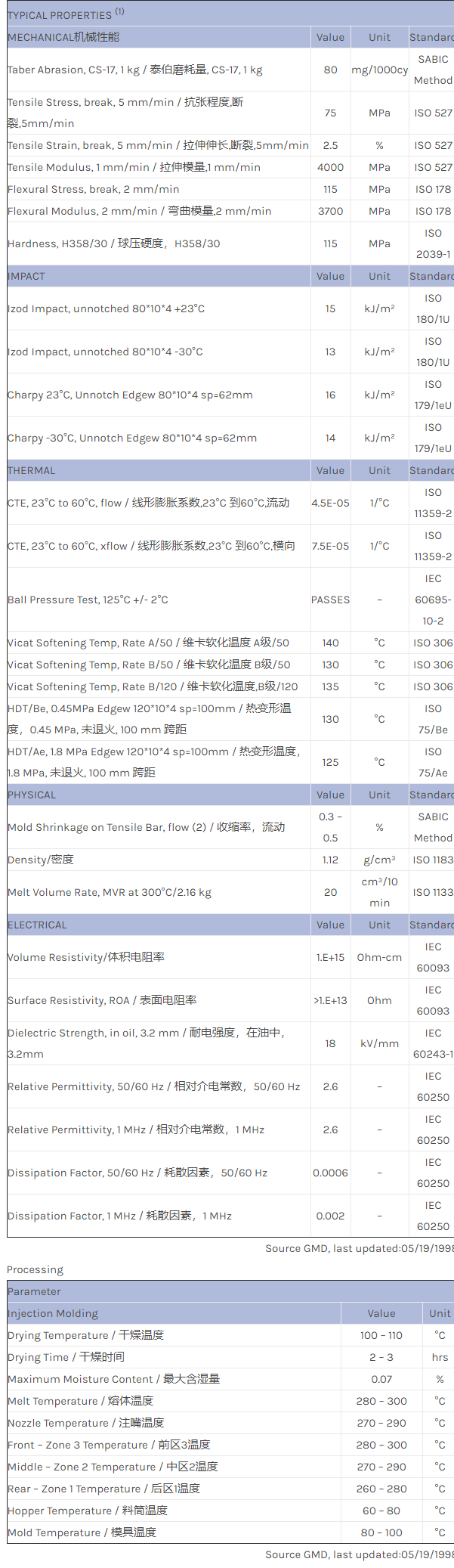Click the Hardness H358/30 row label
This screenshot has width=454, height=1568.
click(x=113, y=244)
